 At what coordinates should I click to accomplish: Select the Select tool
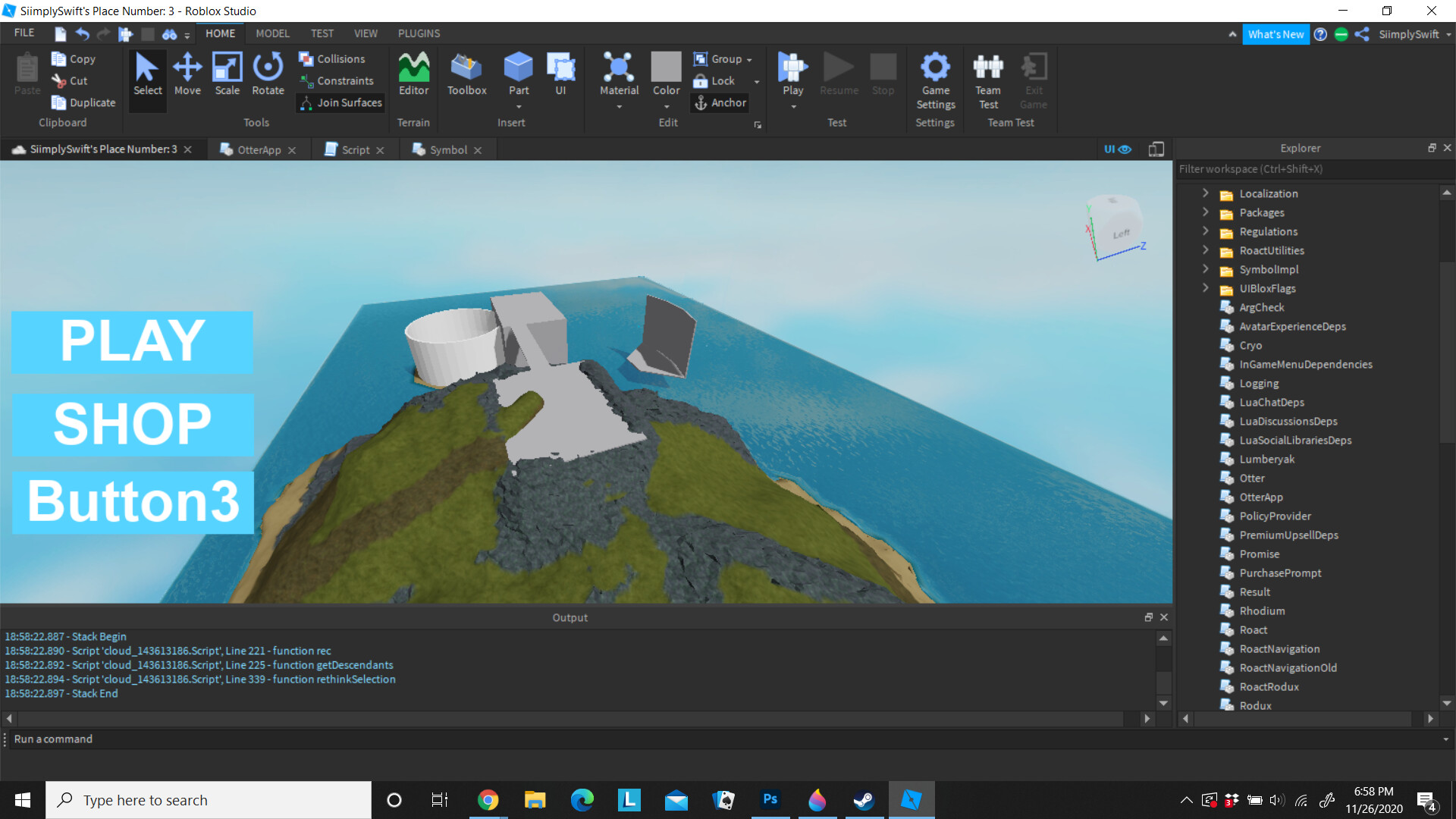[147, 74]
